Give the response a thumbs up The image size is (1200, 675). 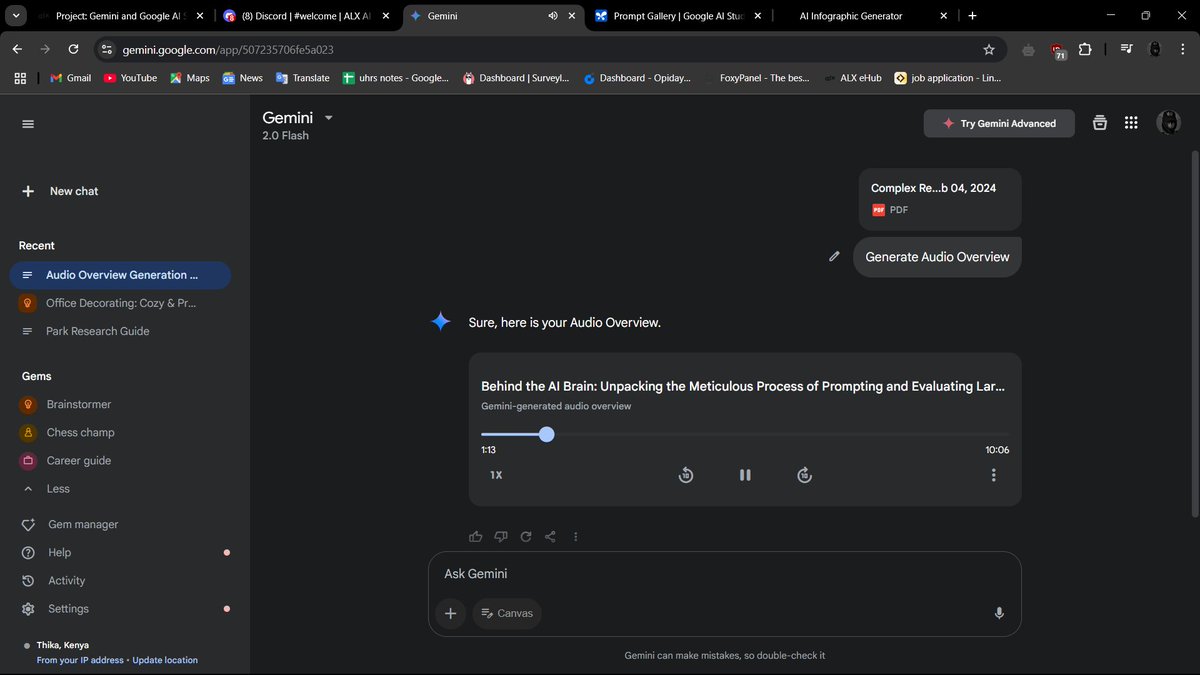tap(476, 537)
